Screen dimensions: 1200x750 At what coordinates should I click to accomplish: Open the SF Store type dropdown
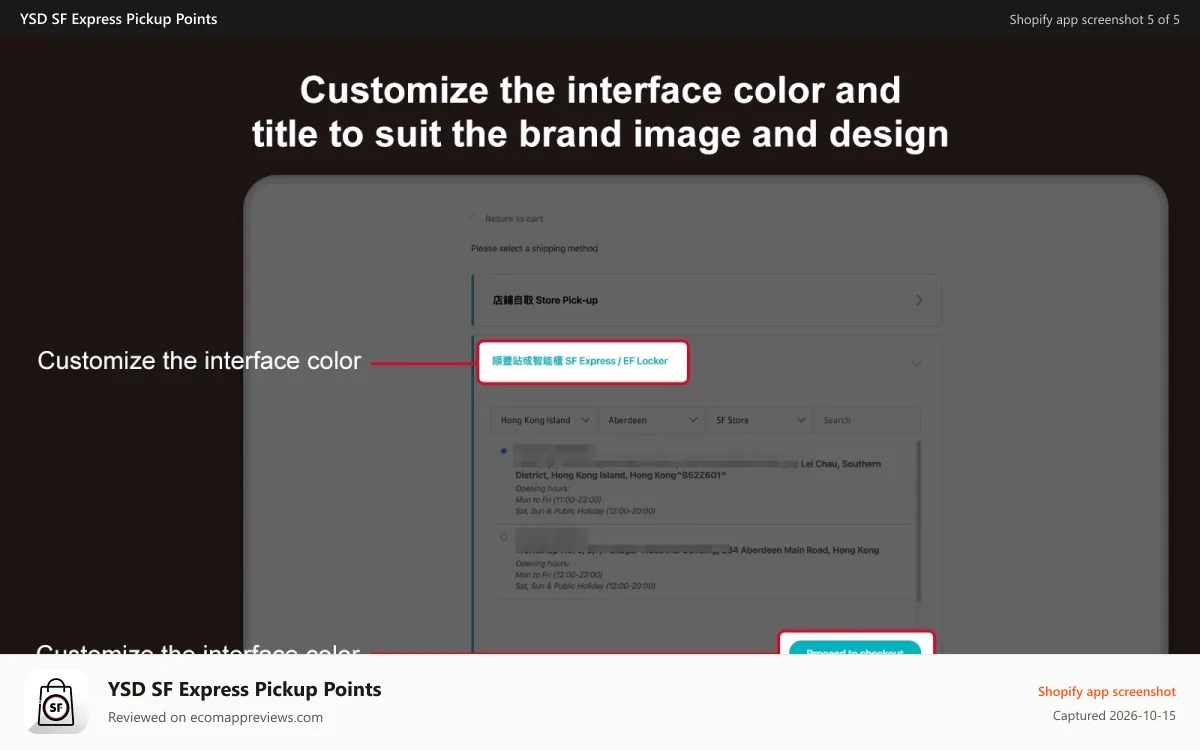click(x=759, y=420)
